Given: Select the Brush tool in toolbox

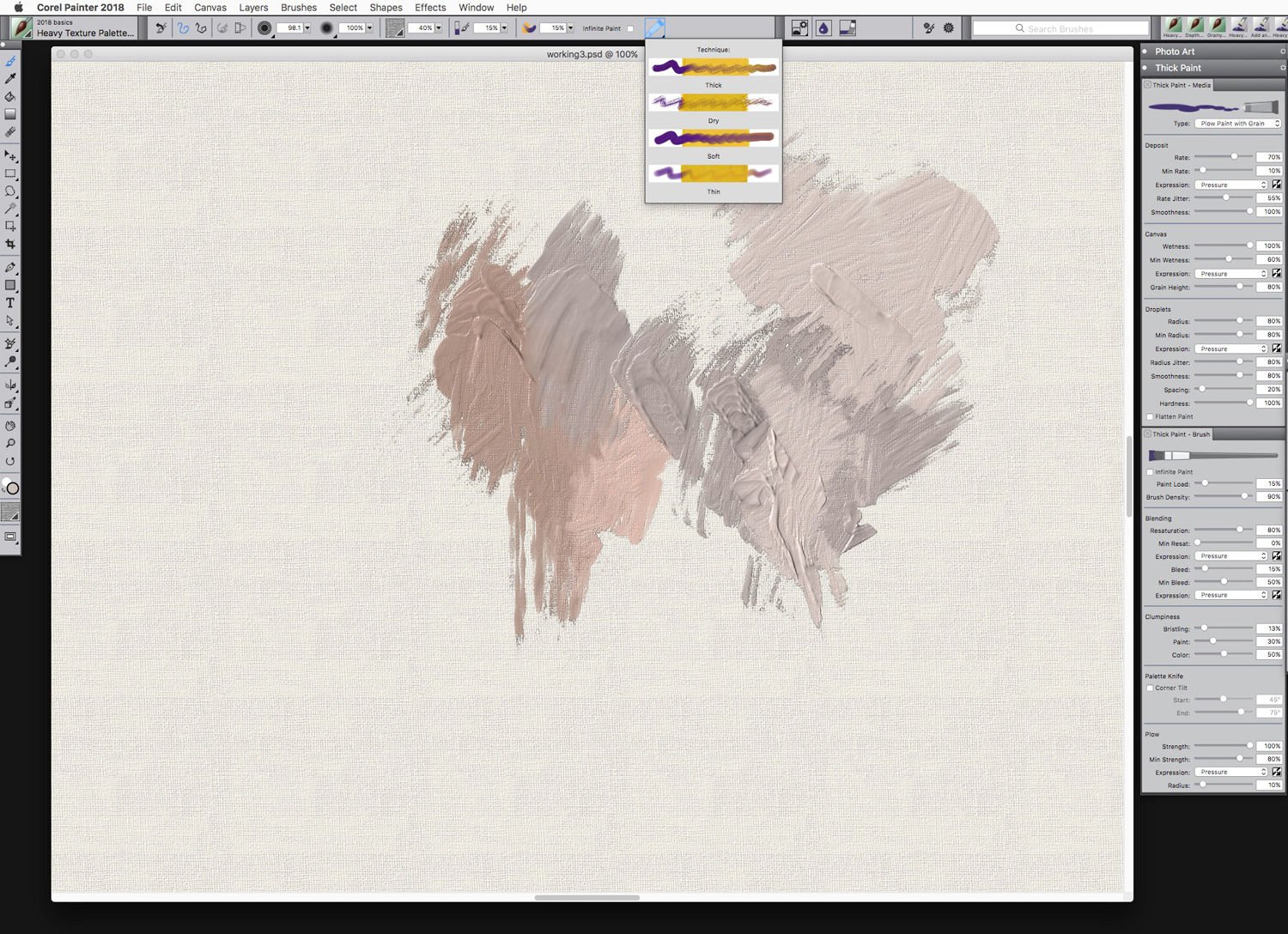Looking at the screenshot, I should click(x=10, y=61).
